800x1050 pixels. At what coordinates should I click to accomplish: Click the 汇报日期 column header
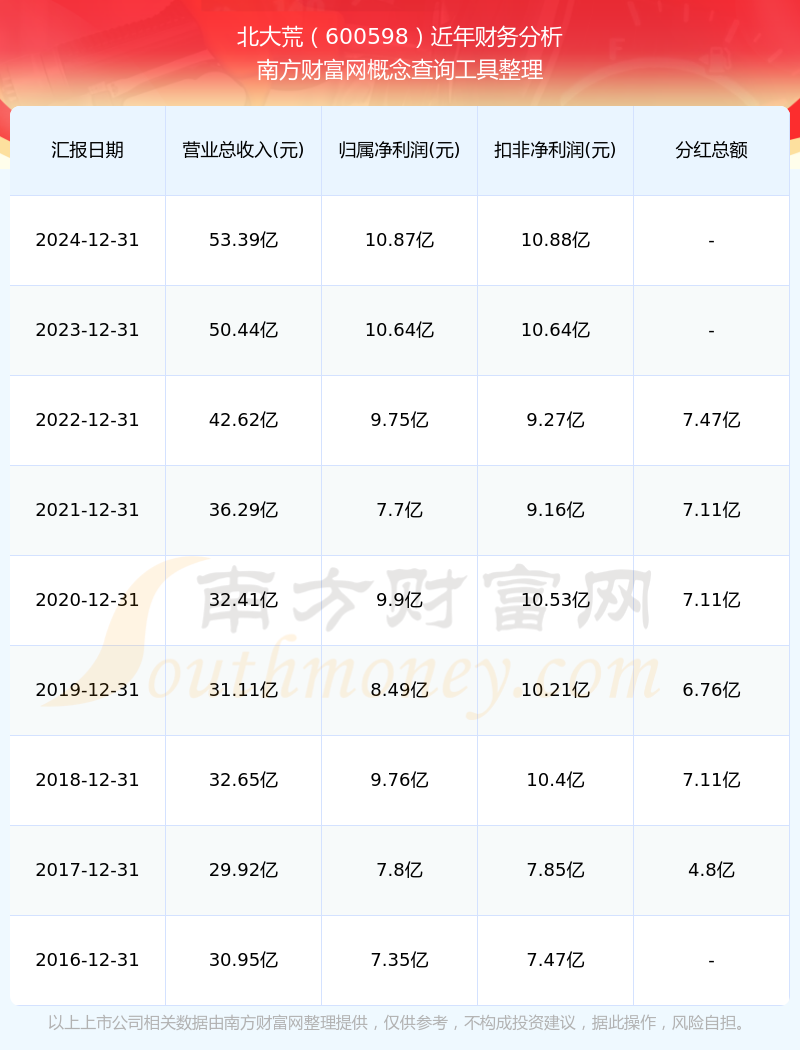pyautogui.click(x=88, y=150)
